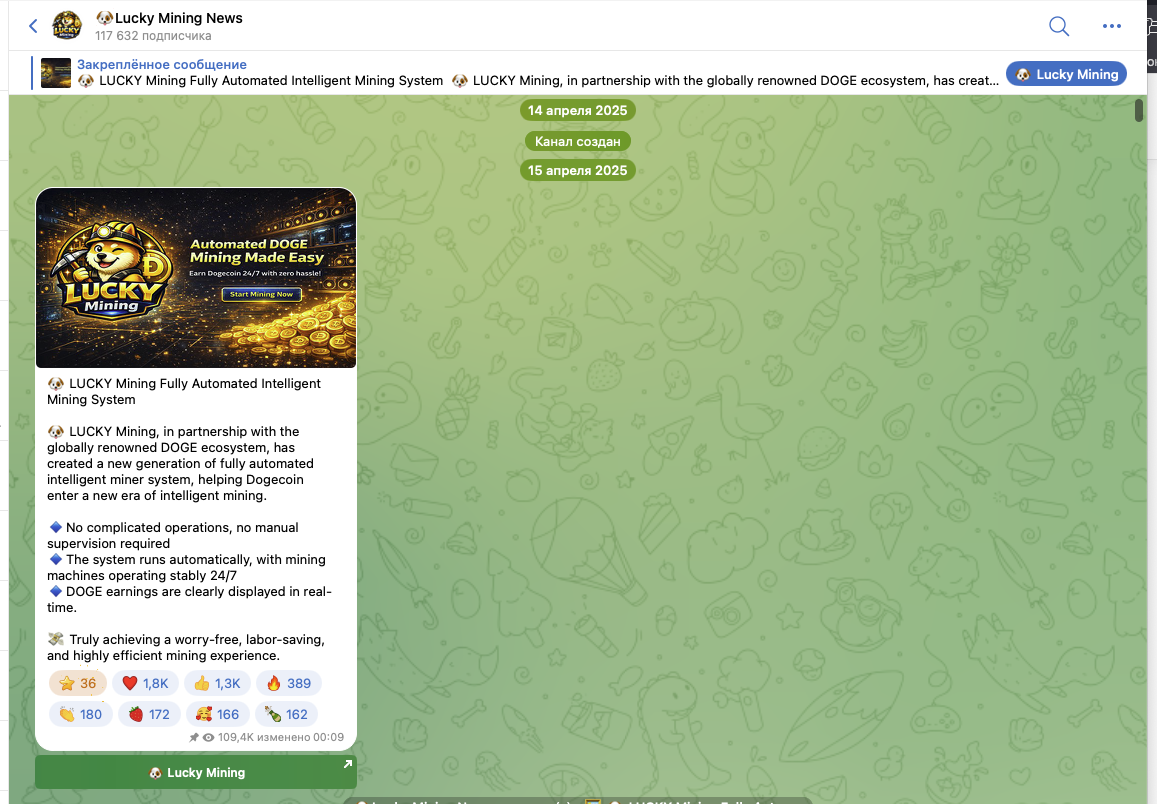The width and height of the screenshot is (1157, 804).
Task: Click the subscriber count 117 632 подписчика
Action: [153, 35]
